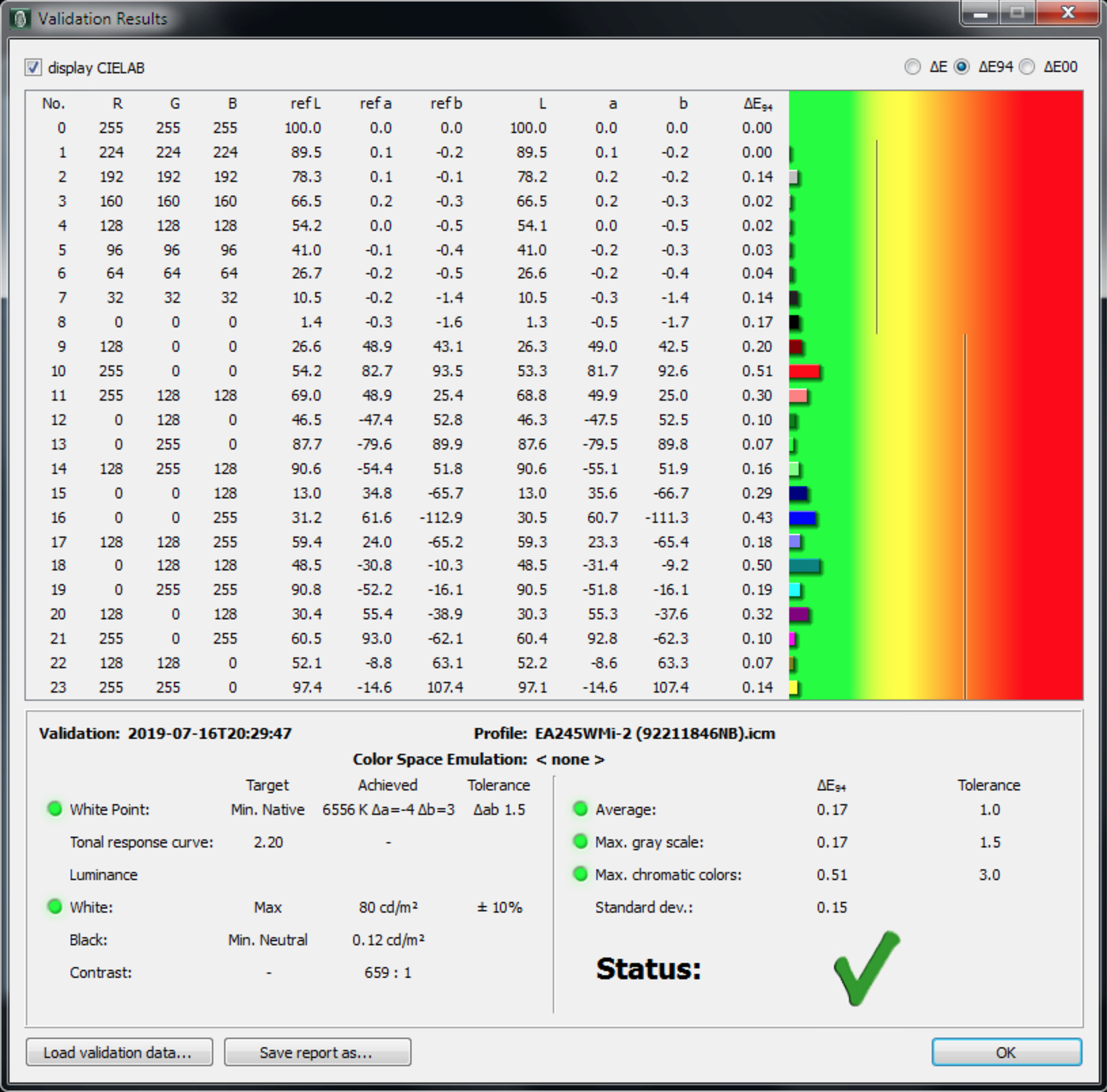Click the green indicator beside Average
Screen dimensions: 1107x1092
click(x=580, y=809)
